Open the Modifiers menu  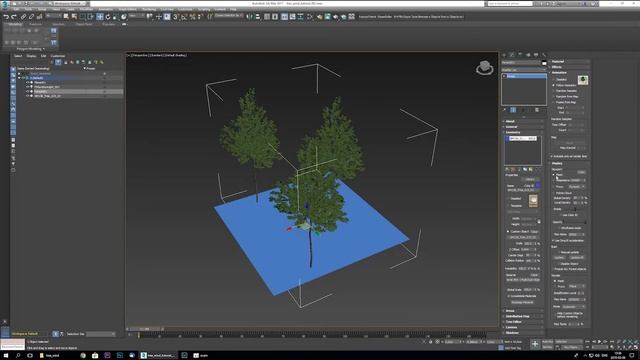(x=86, y=9)
